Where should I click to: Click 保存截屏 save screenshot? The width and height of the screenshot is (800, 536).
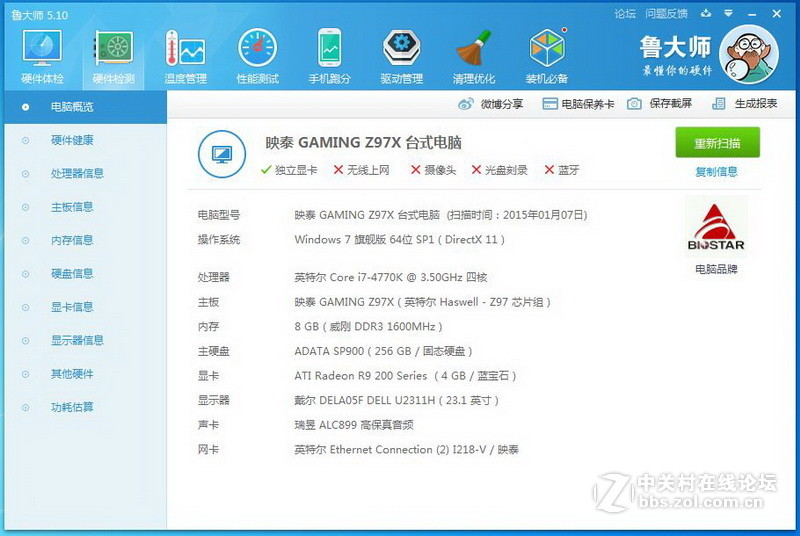[659, 104]
